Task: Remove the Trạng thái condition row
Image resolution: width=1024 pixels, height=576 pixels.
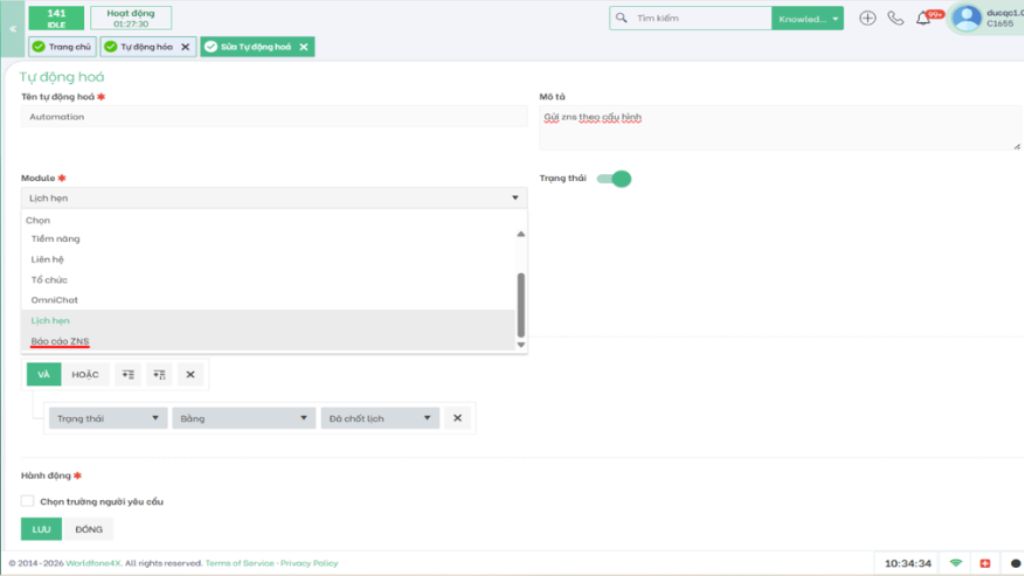Action: [457, 418]
